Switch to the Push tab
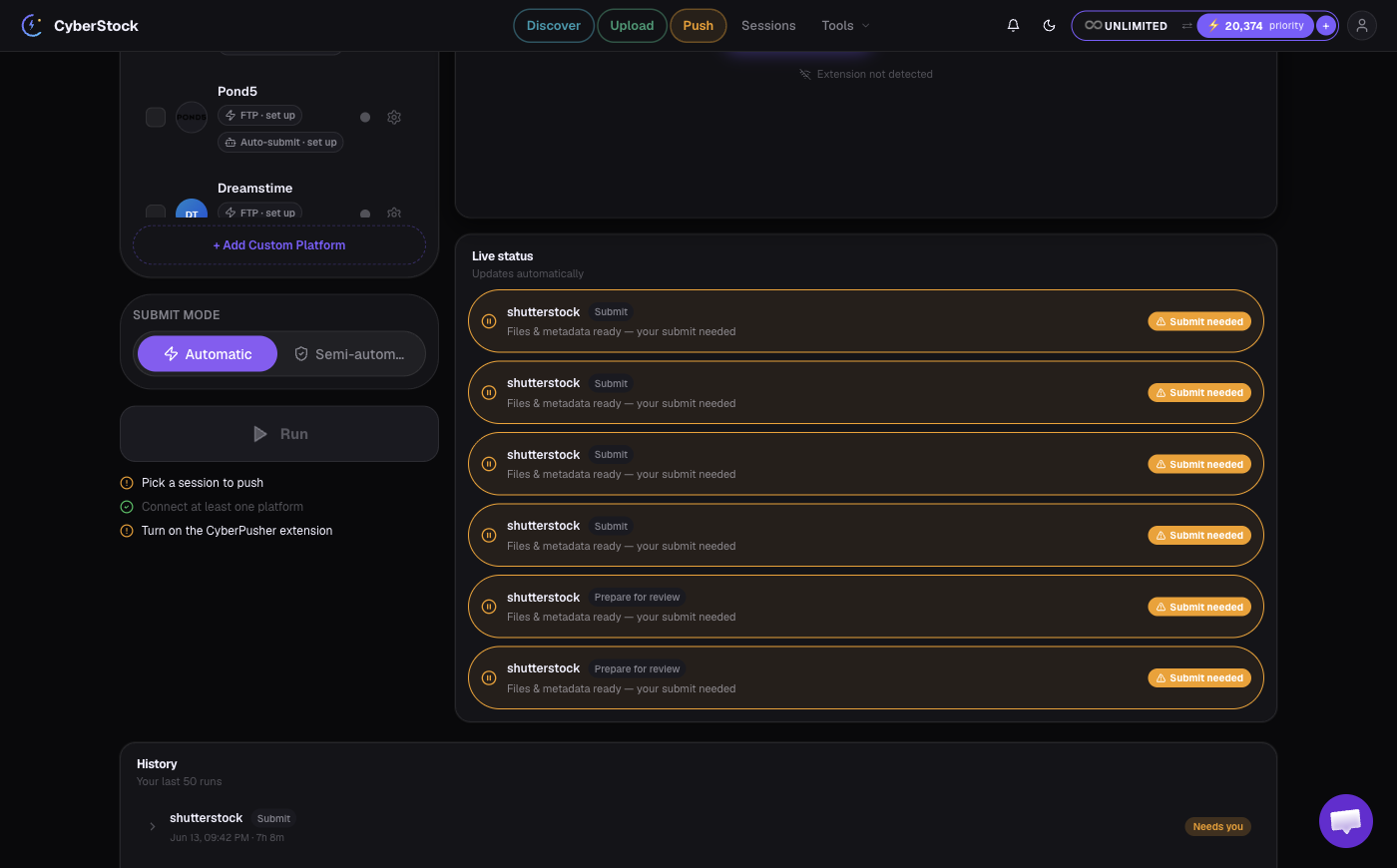The width and height of the screenshot is (1397, 868). tap(698, 26)
